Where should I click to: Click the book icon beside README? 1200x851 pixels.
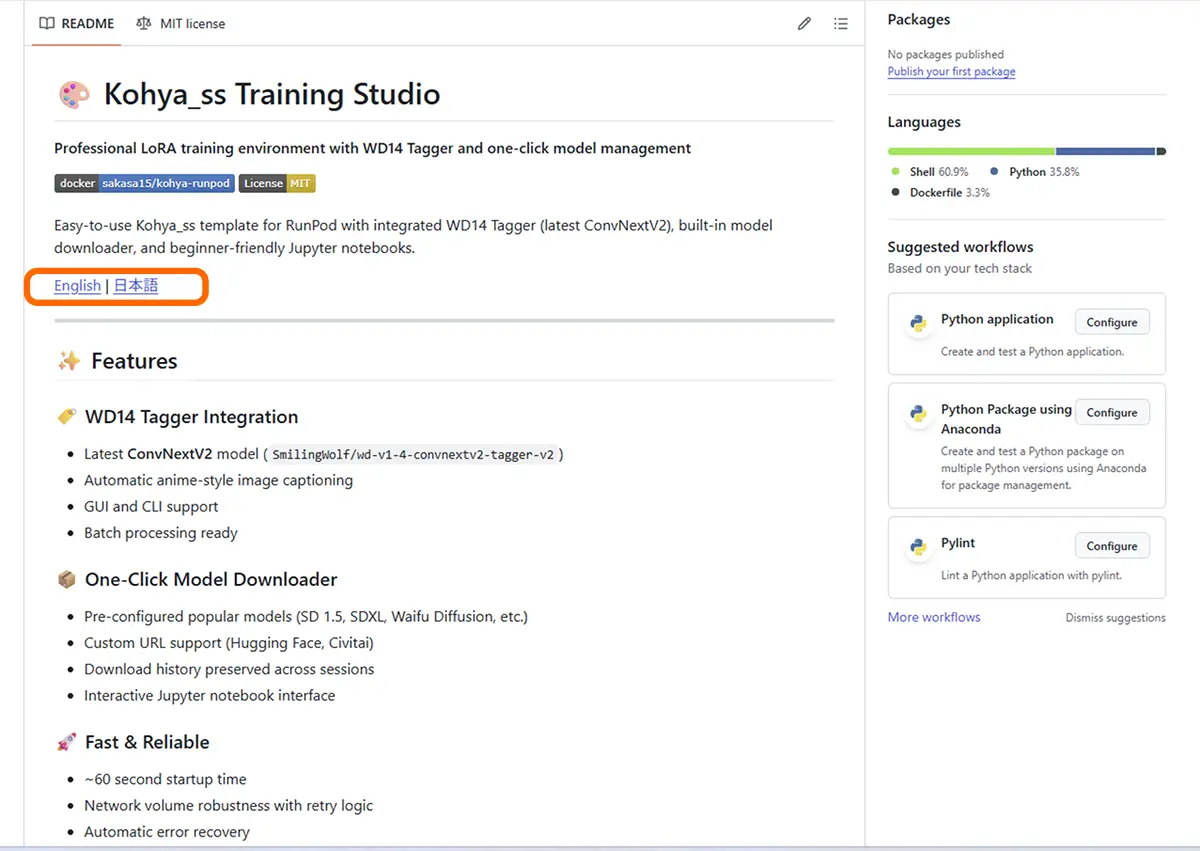[x=47, y=23]
